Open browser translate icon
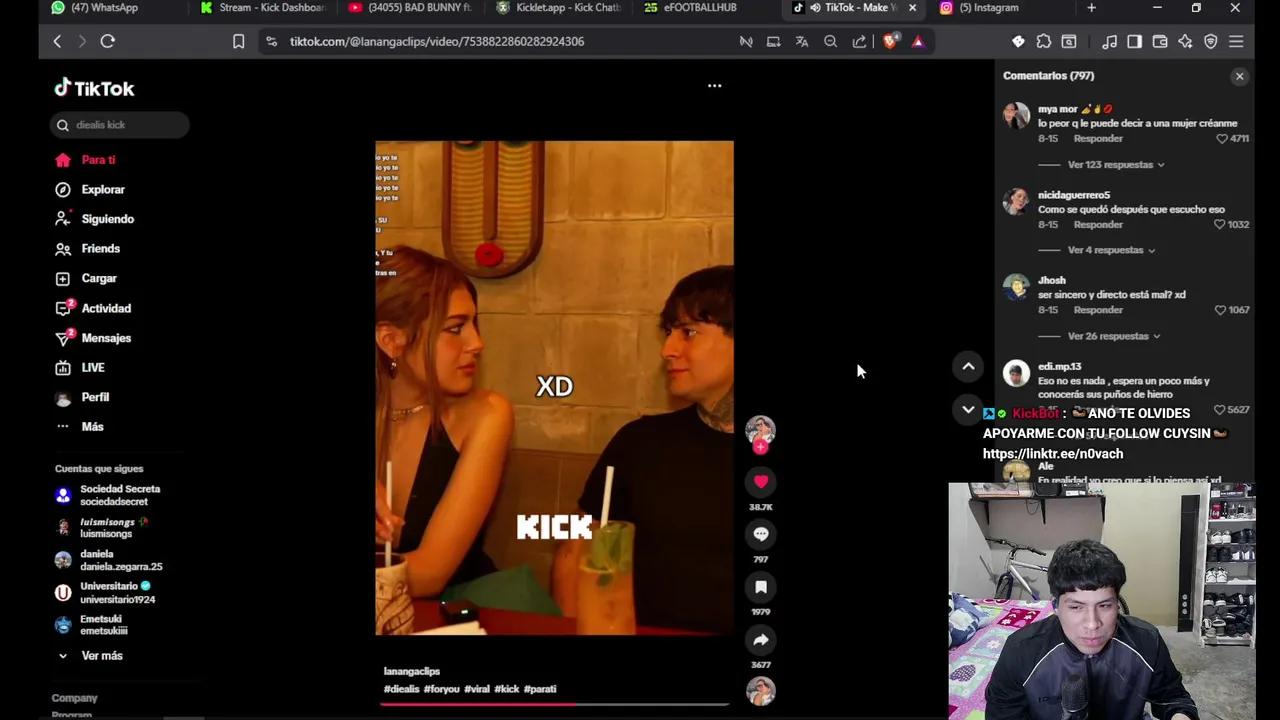Viewport: 1280px width, 720px height. pos(802,41)
